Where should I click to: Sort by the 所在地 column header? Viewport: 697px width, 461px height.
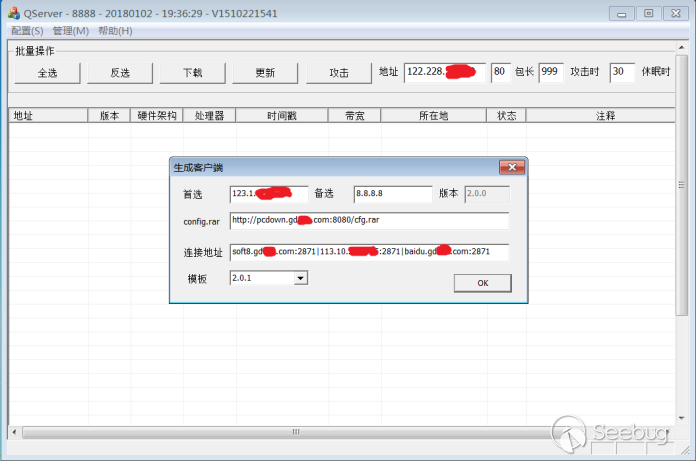433,116
